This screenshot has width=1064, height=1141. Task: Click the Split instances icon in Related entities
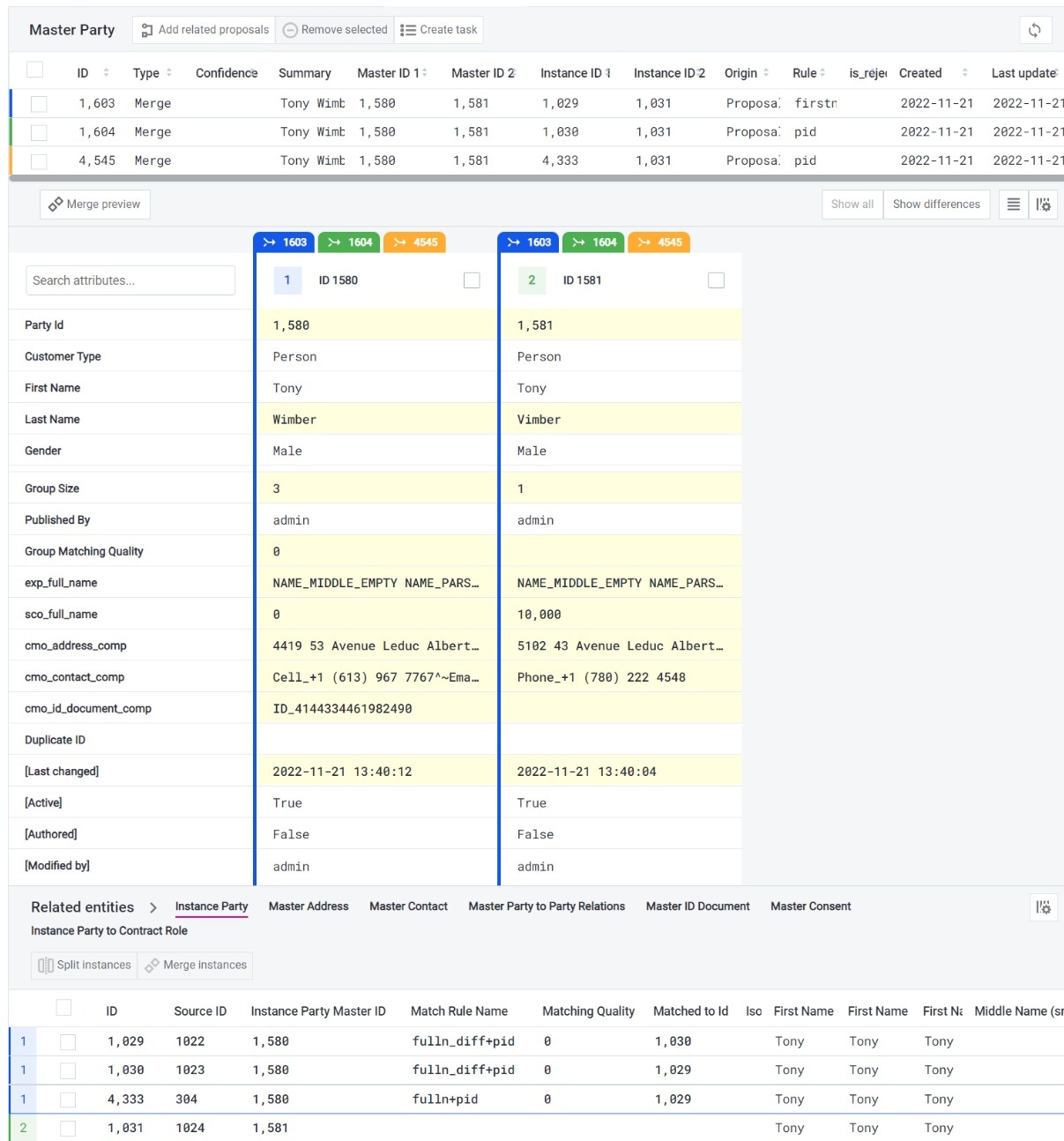click(45, 965)
